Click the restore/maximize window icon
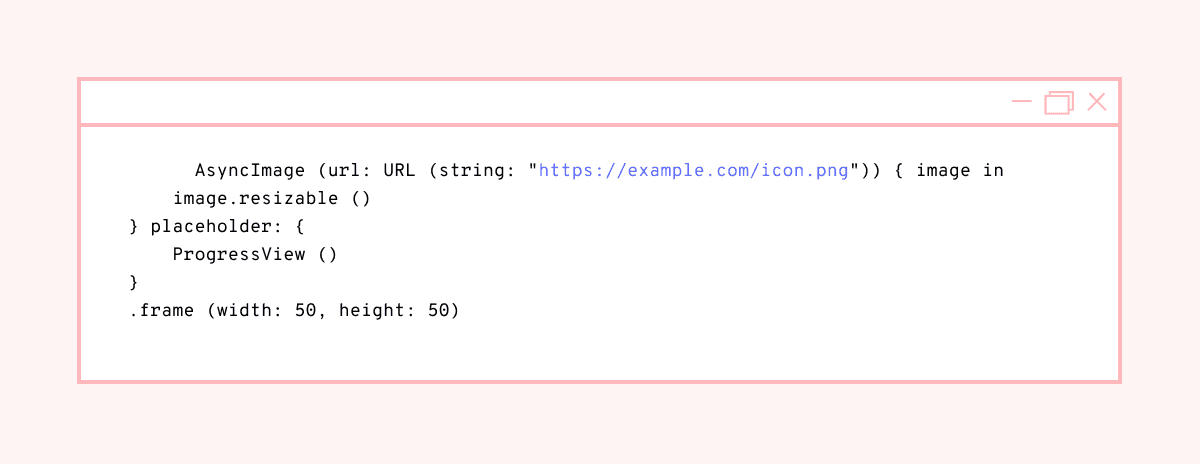This screenshot has height=464, width=1200. tap(1058, 102)
